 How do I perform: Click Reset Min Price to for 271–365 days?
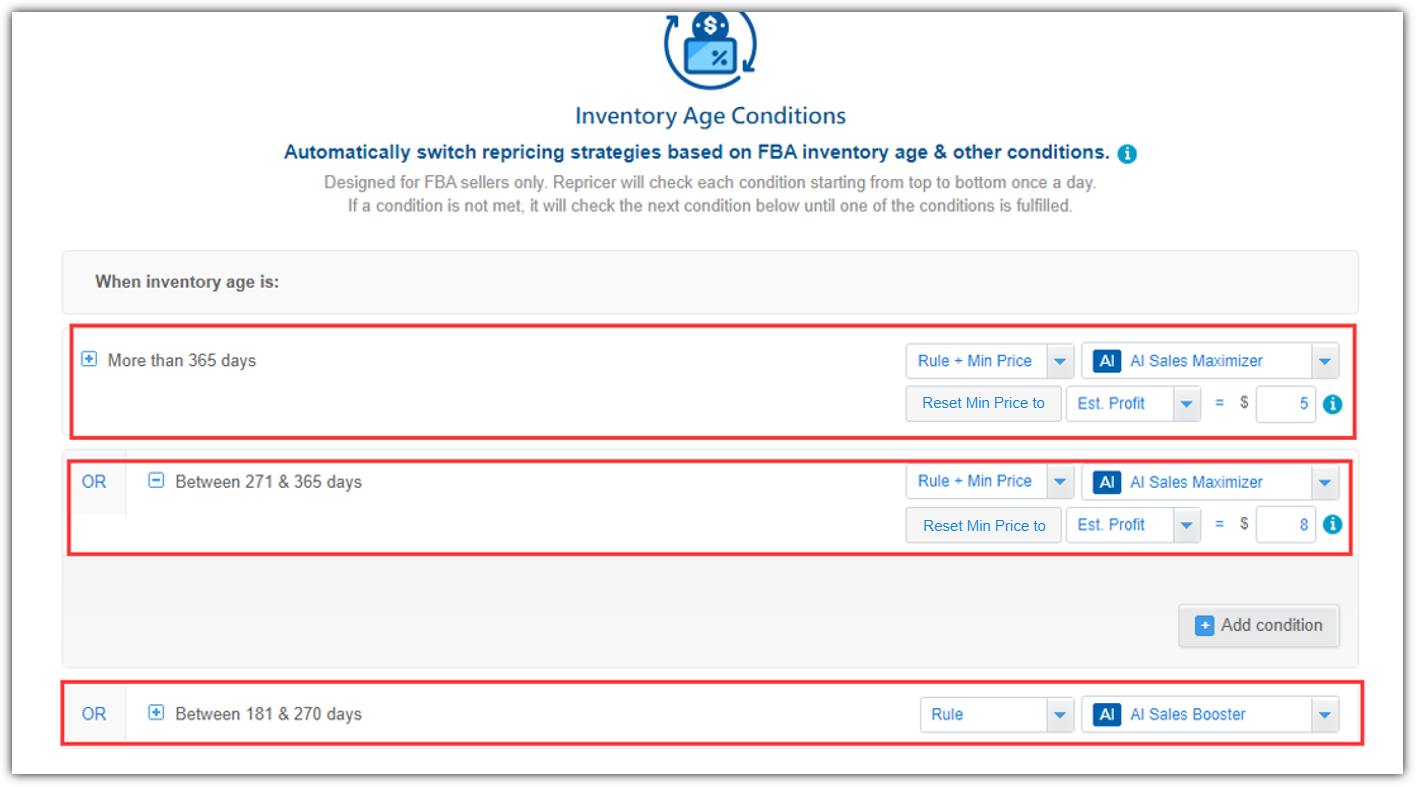pyautogui.click(x=983, y=525)
